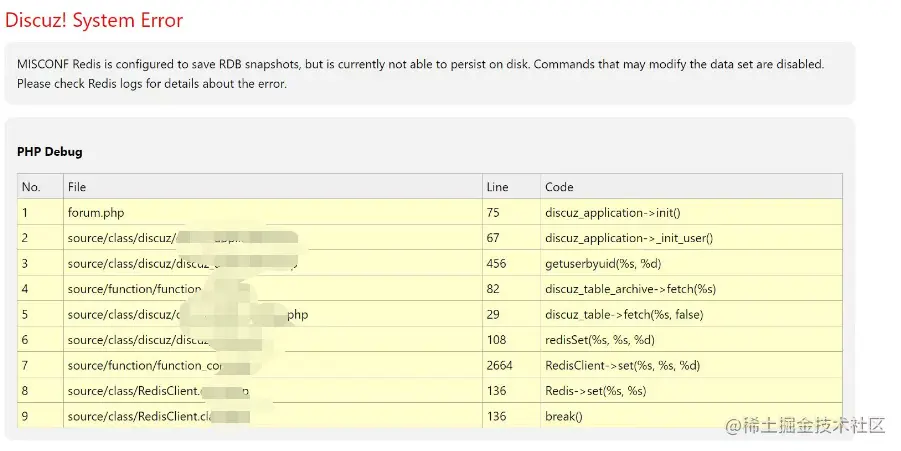The image size is (901, 451).
Task: Select 'discuz_application->_init_user()' code cell
Action: coord(691,237)
